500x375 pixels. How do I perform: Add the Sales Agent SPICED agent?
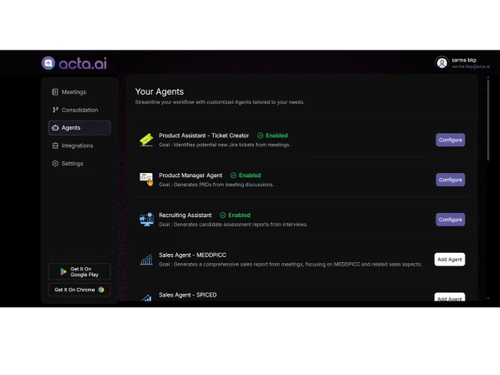click(x=450, y=297)
